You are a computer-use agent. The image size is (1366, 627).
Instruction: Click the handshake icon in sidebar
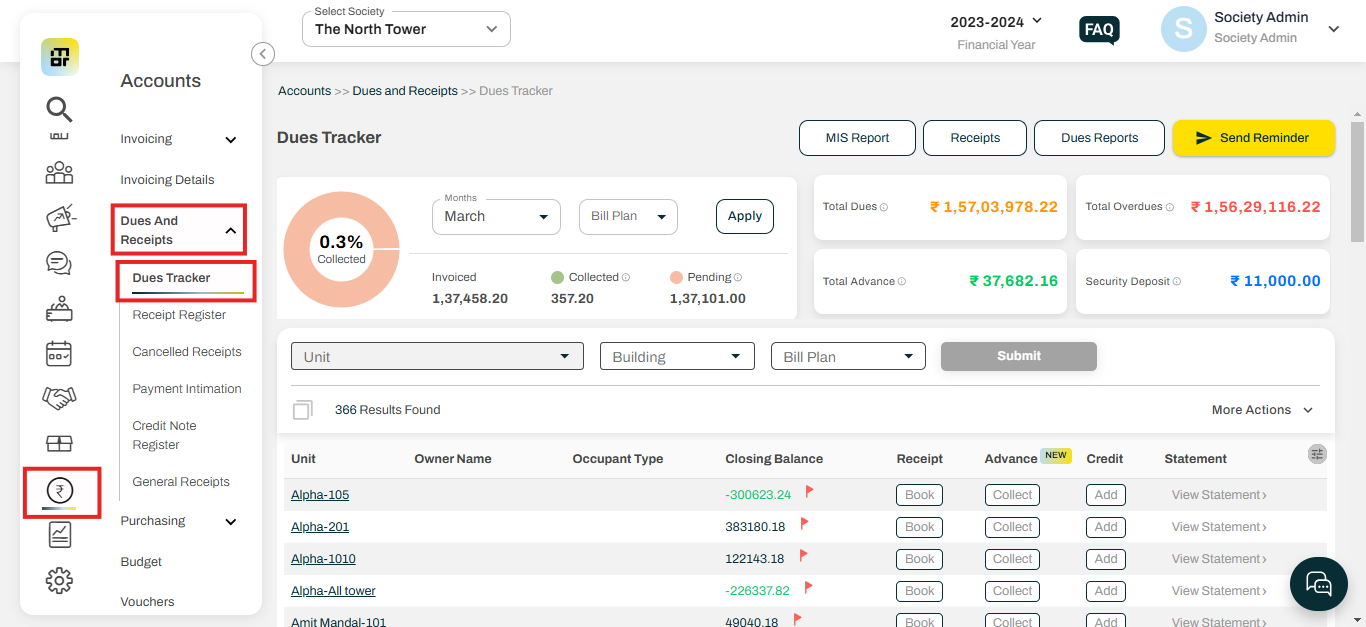(x=60, y=398)
